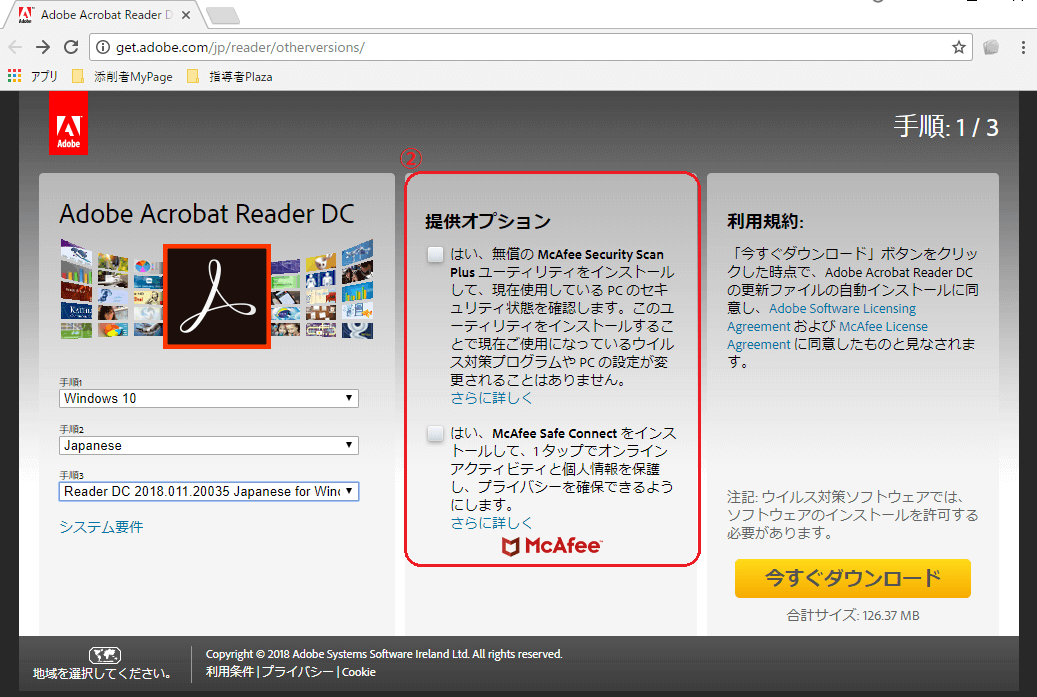Click the Adobe logo in the page header

(68, 123)
